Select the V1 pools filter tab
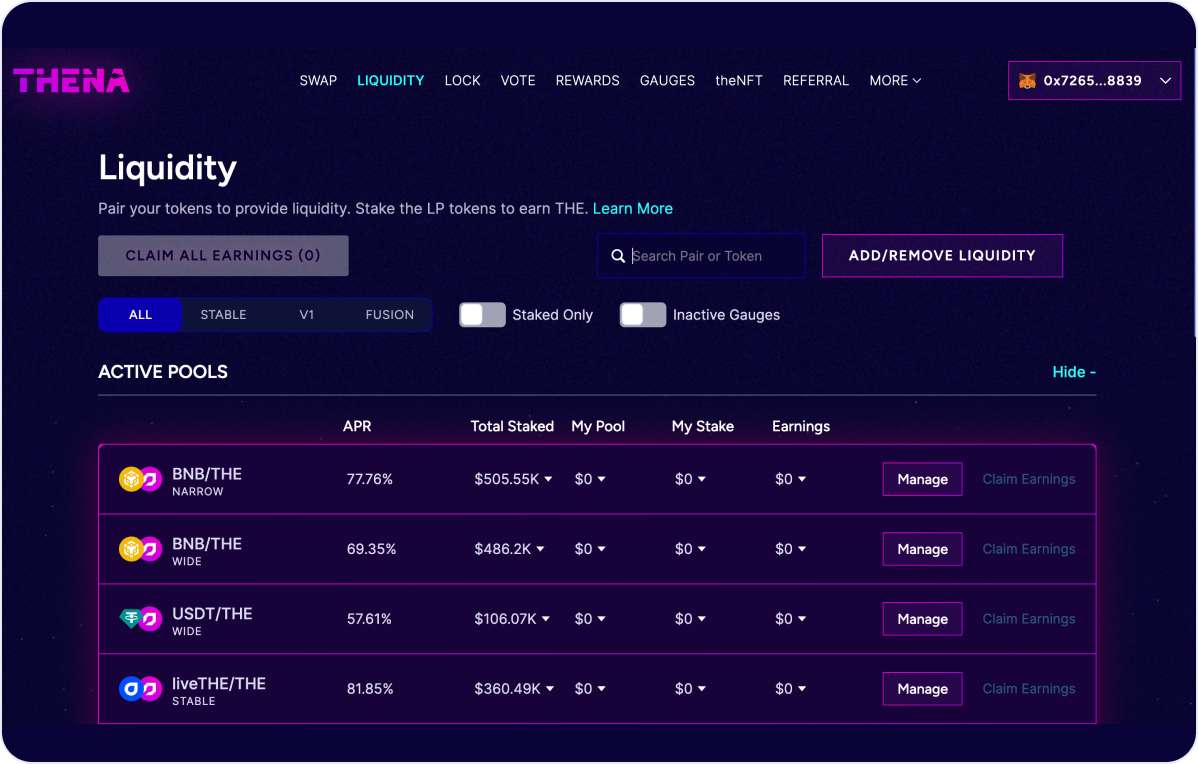 tap(306, 315)
